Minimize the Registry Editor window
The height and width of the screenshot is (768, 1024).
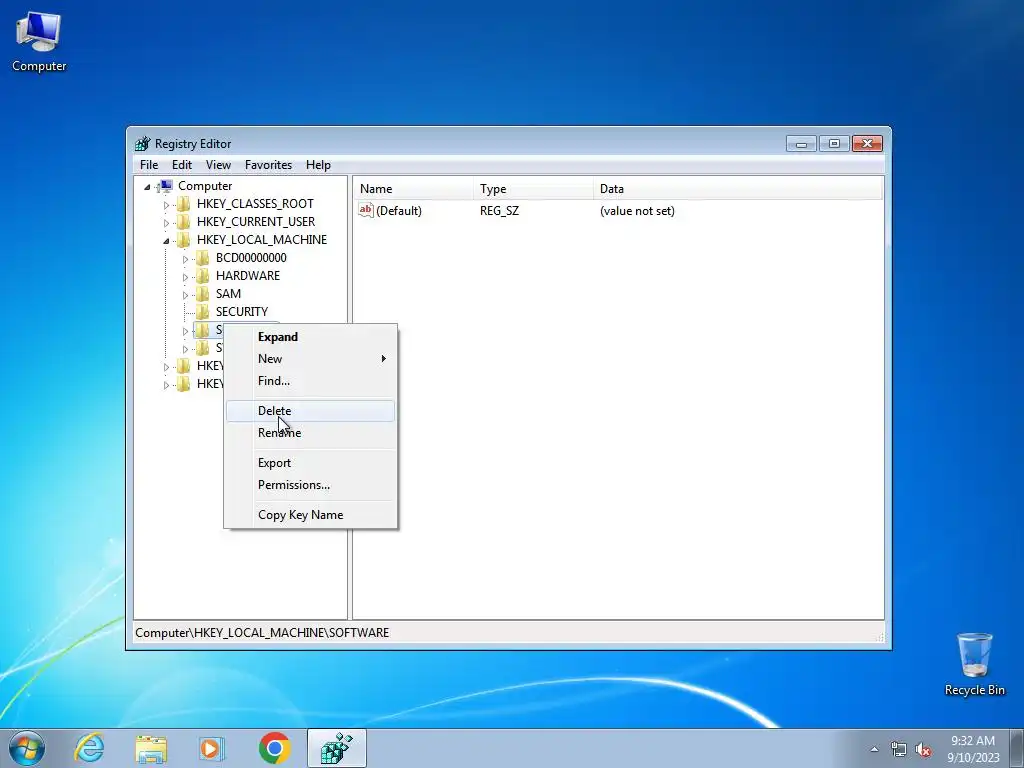pos(801,144)
